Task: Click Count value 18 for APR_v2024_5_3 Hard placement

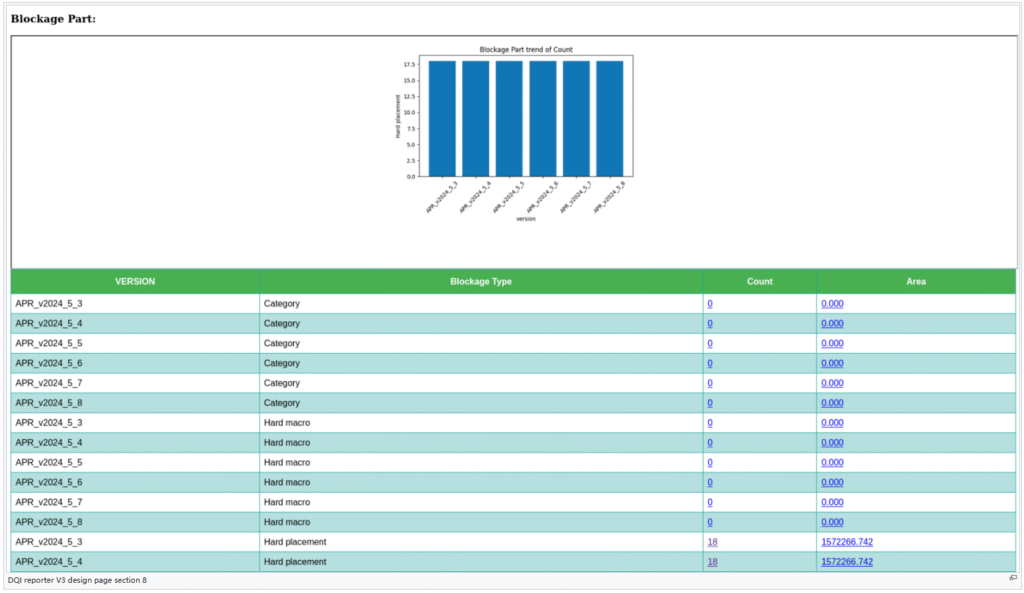Action: 712,542
